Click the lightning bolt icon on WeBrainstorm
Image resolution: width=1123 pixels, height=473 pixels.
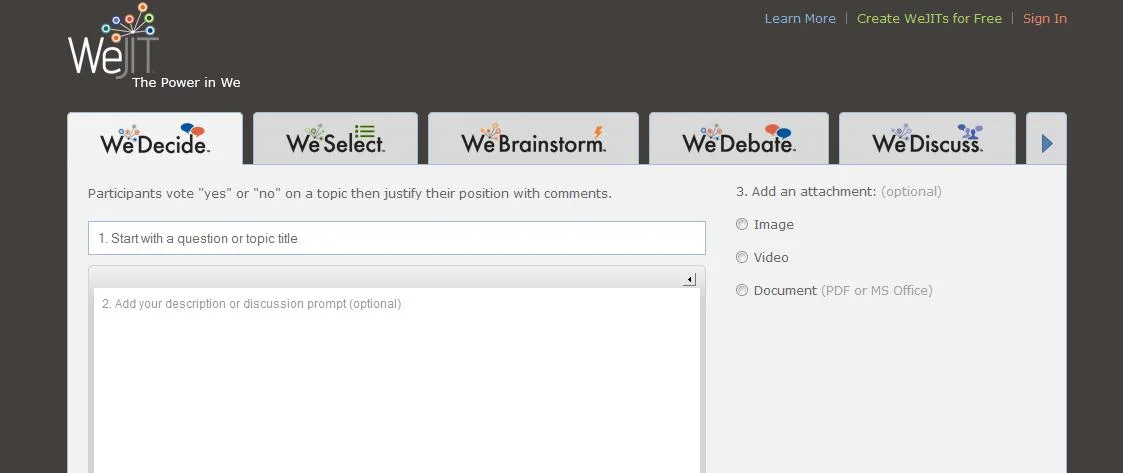(598, 132)
